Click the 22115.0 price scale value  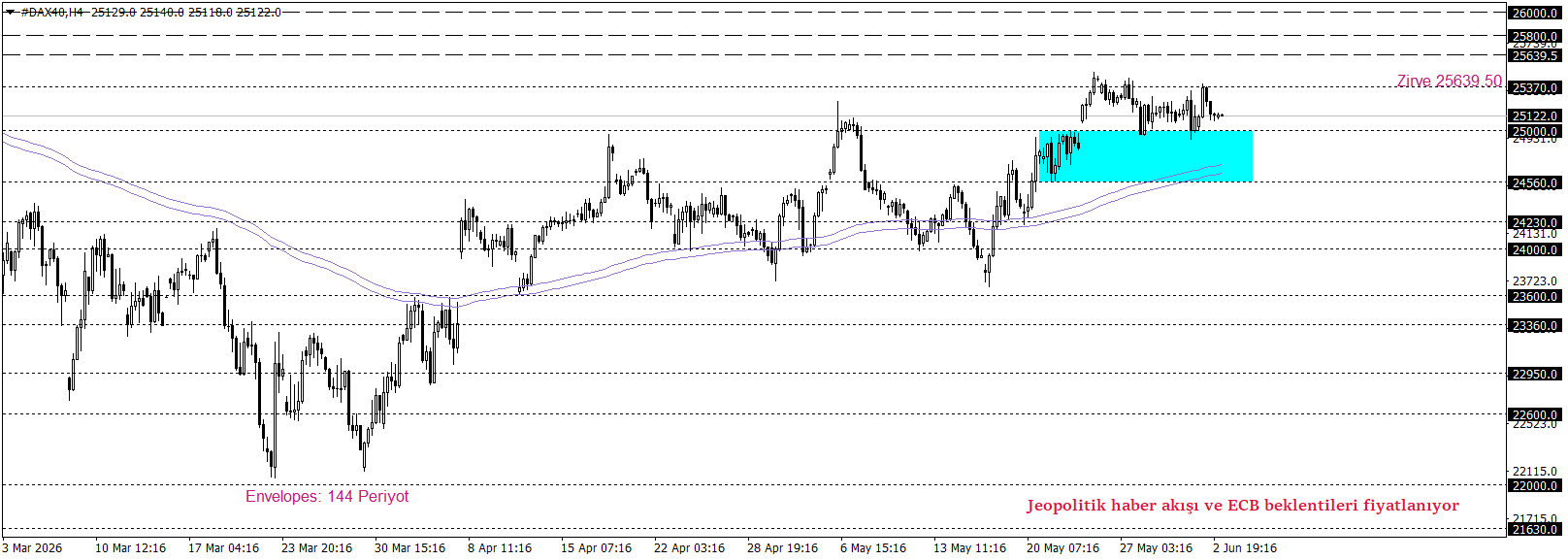coord(1535,472)
